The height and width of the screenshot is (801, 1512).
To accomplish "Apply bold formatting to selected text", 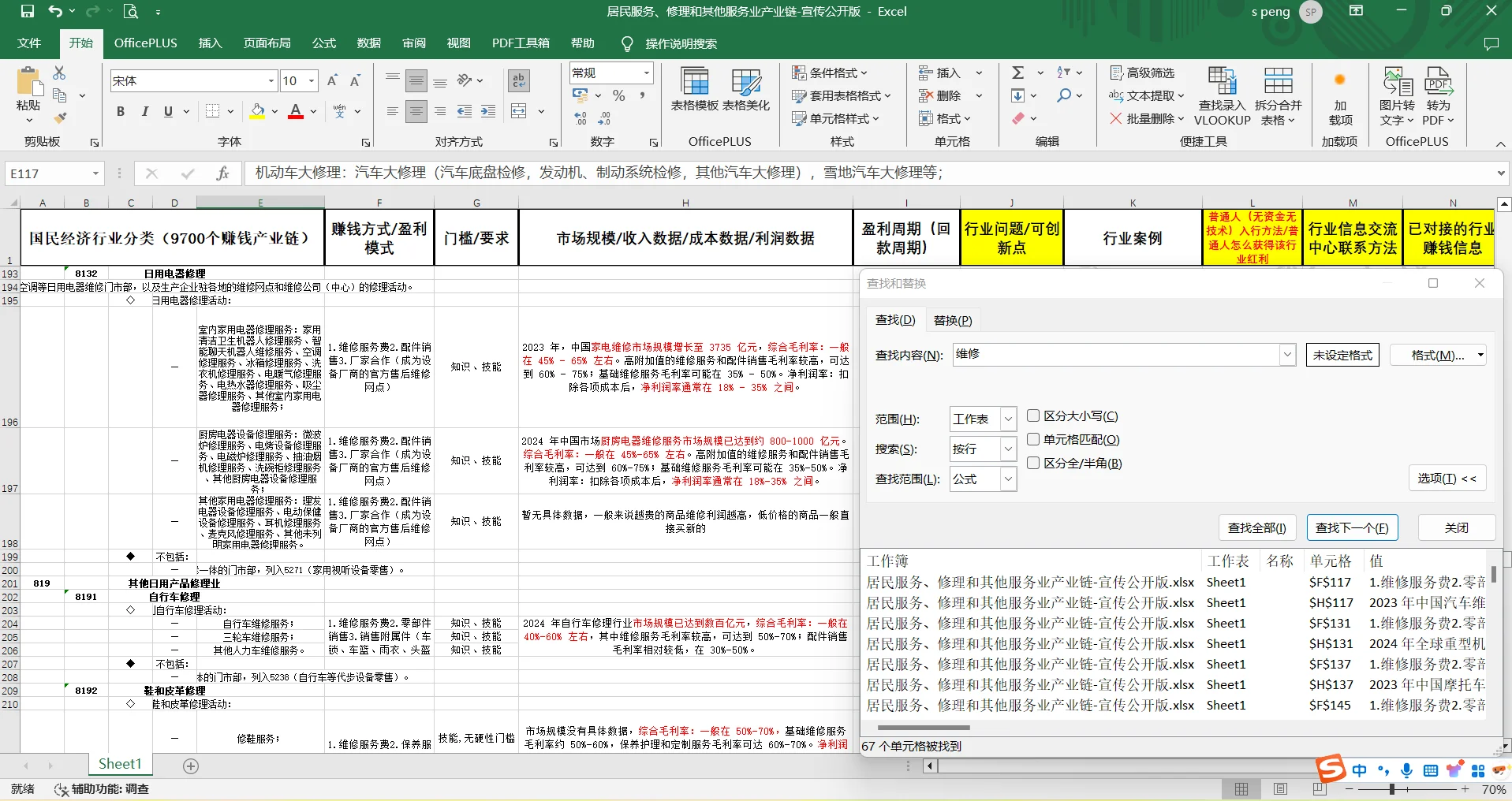I will tap(120, 111).
